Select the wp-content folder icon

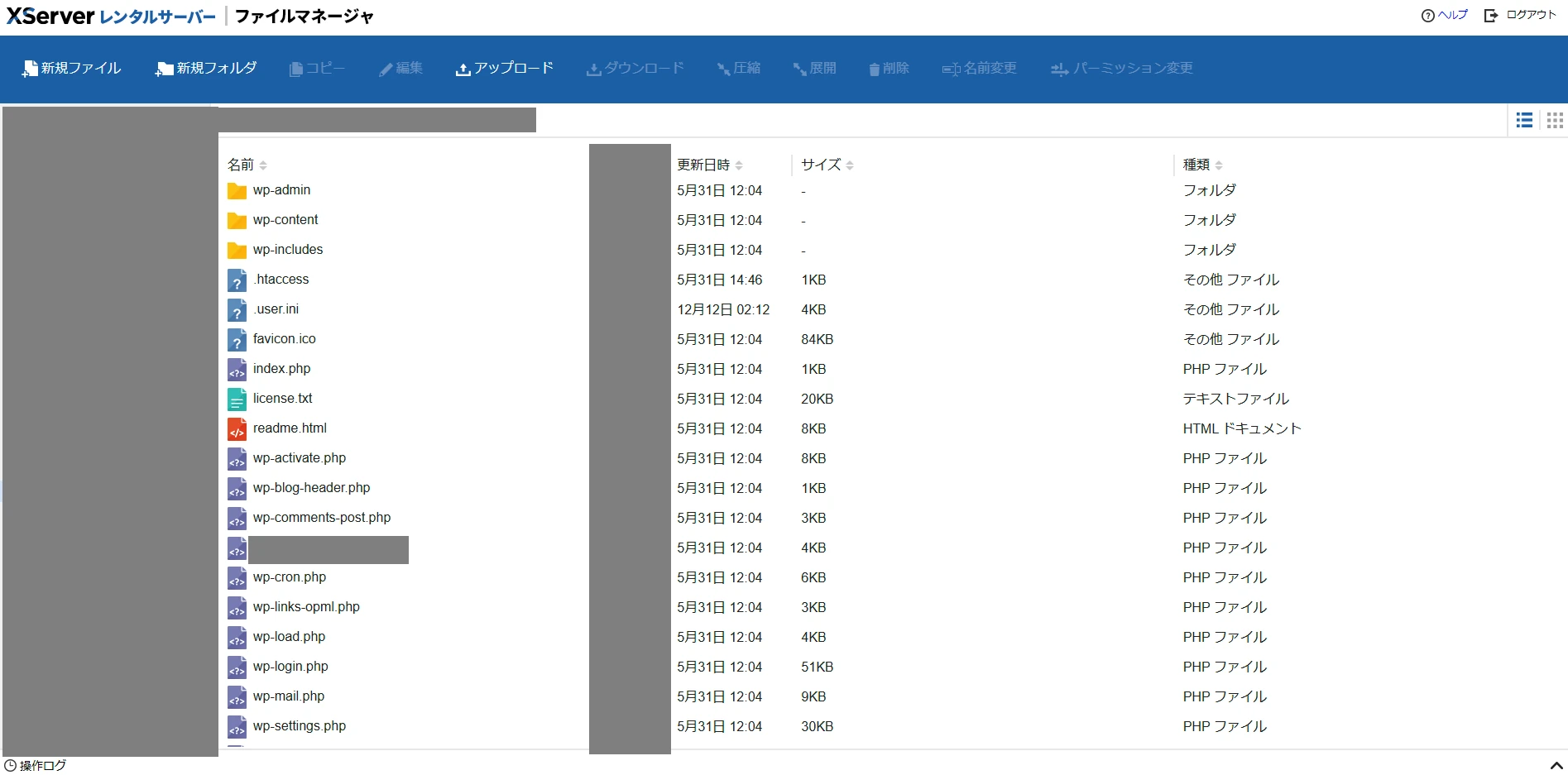tap(237, 221)
